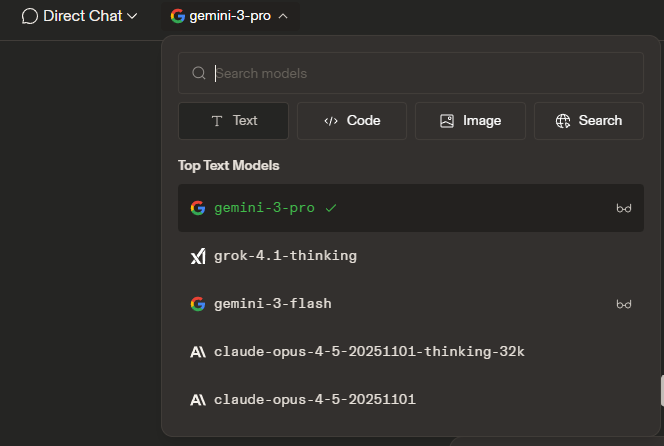Focus the Search models input field
The height and width of the screenshot is (446, 664).
click(420, 73)
